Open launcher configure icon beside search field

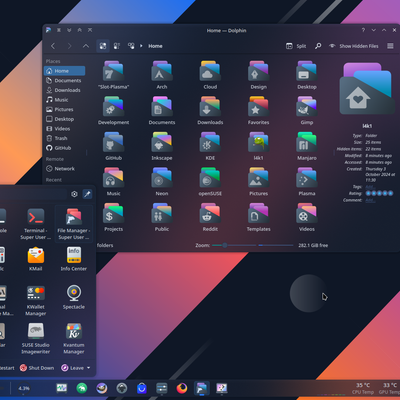(74, 194)
